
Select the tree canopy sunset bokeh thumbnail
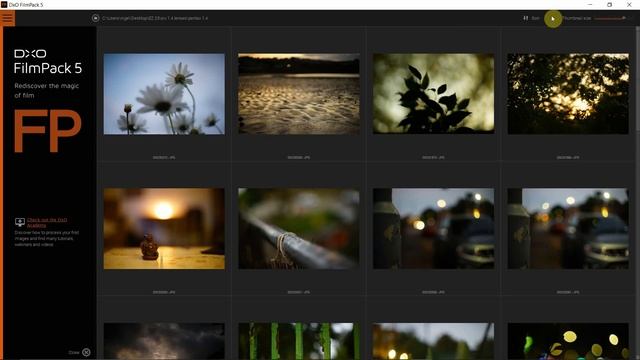pos(568,94)
